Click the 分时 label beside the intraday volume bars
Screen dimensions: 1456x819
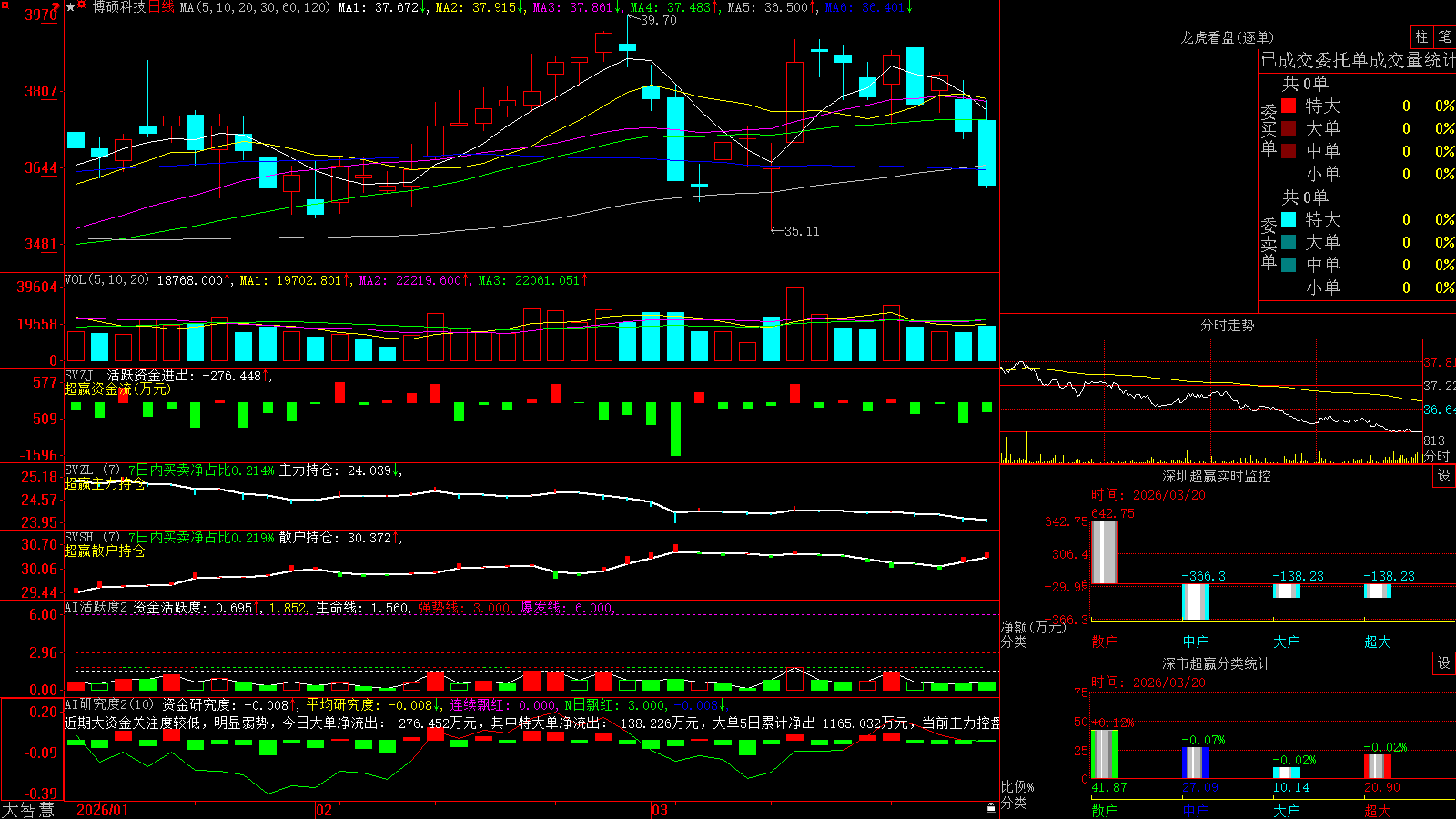pos(1436,456)
